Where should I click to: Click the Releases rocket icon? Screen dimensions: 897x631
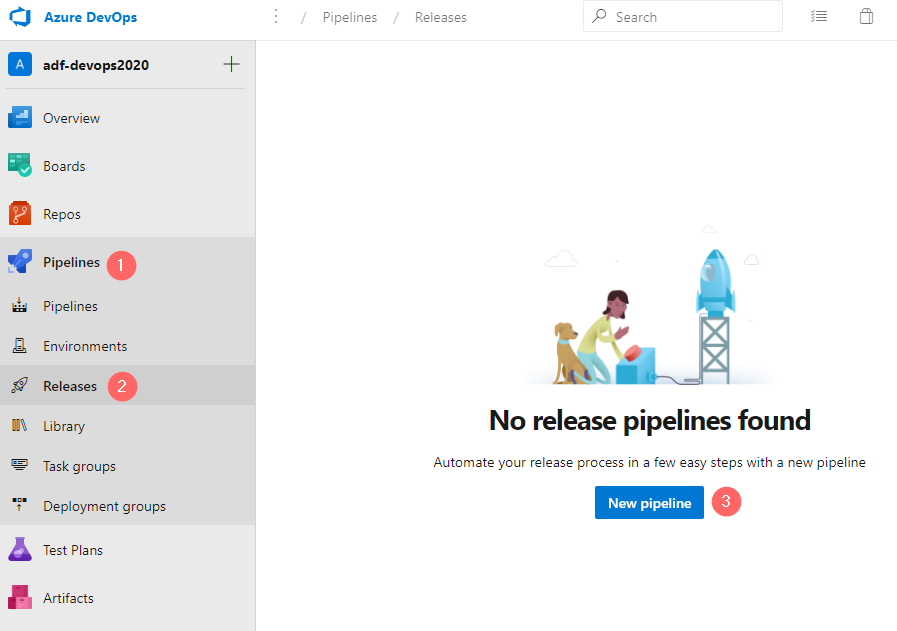[x=19, y=385]
